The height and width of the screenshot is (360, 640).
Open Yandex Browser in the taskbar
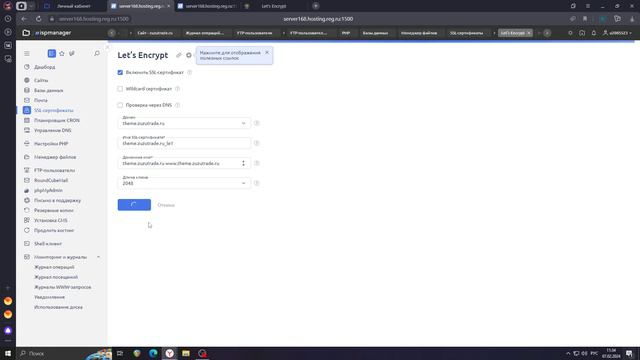coord(169,353)
